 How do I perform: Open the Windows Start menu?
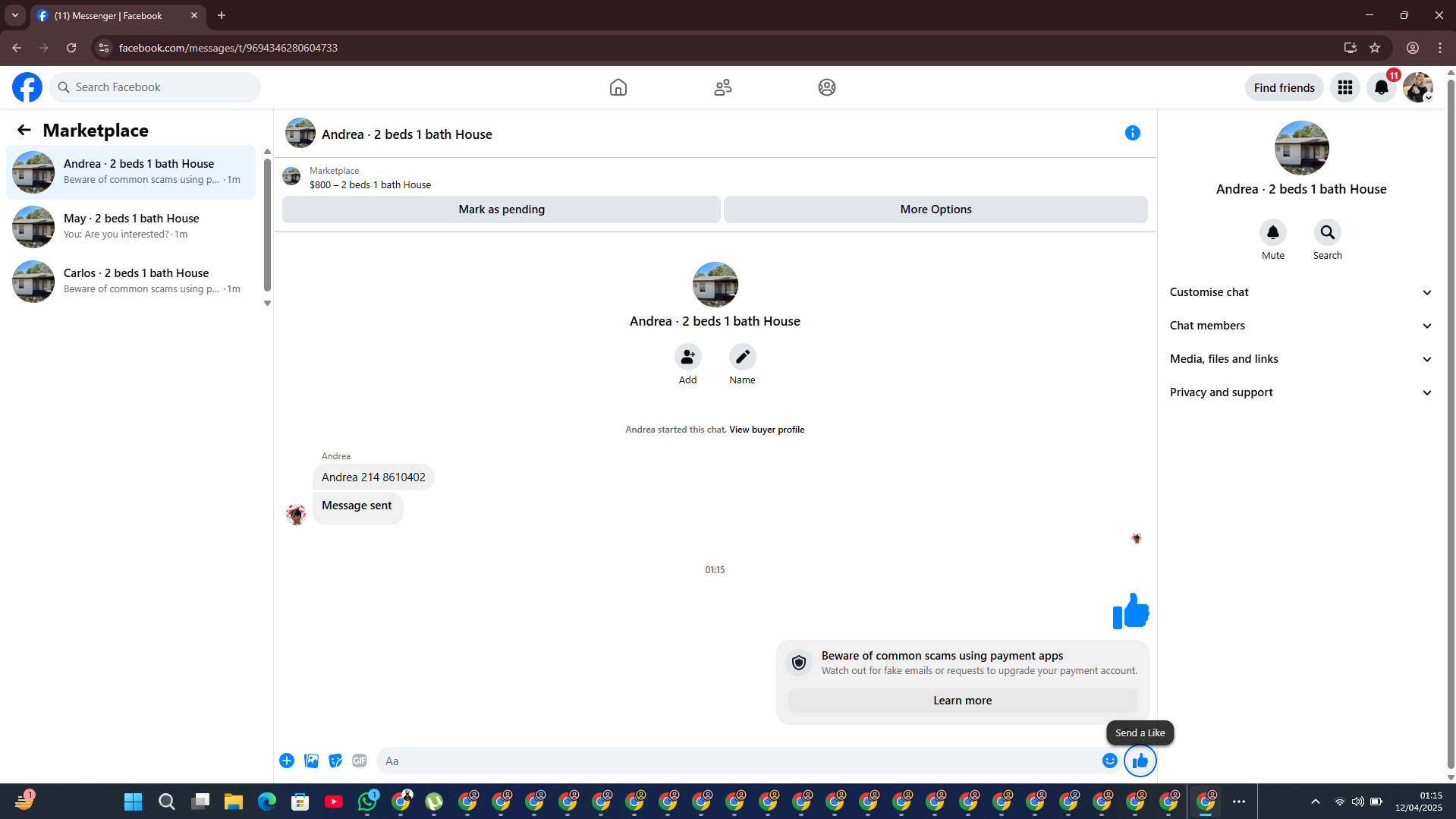tap(134, 802)
